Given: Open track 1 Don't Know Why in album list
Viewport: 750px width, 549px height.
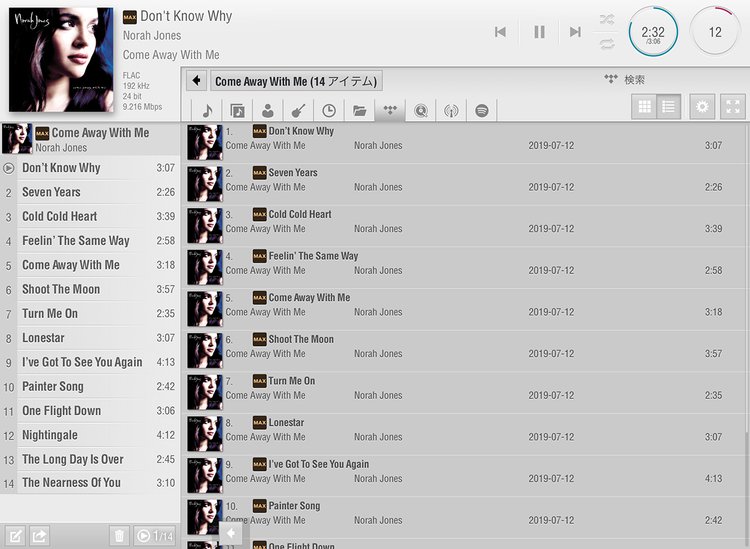Looking at the screenshot, I should 464,143.
